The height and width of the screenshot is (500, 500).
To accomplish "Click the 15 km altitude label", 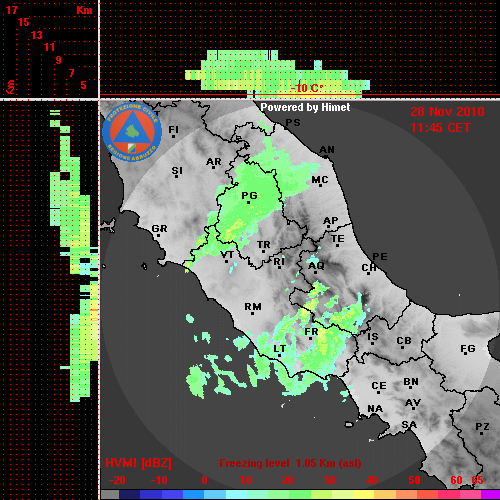I will (24, 22).
